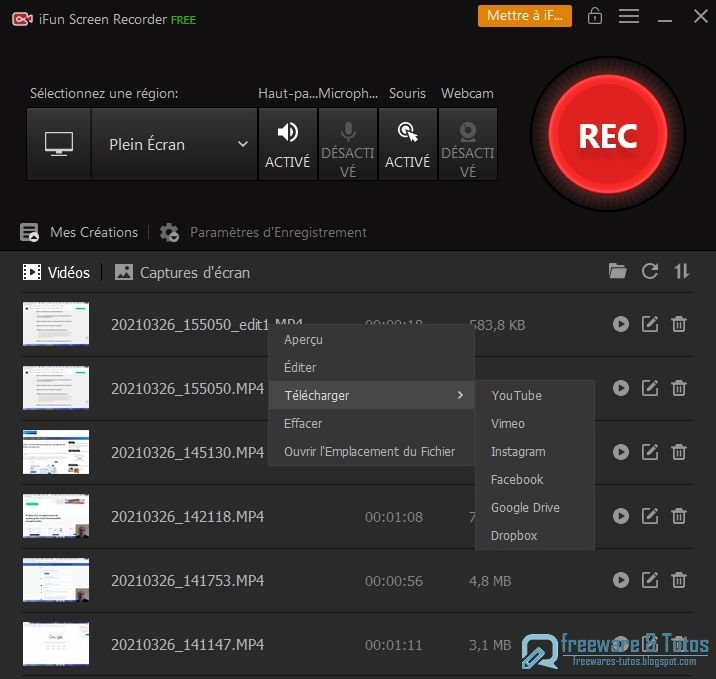This screenshot has width=716, height=679.
Task: Expand the Télécharger submenu
Action: point(372,395)
